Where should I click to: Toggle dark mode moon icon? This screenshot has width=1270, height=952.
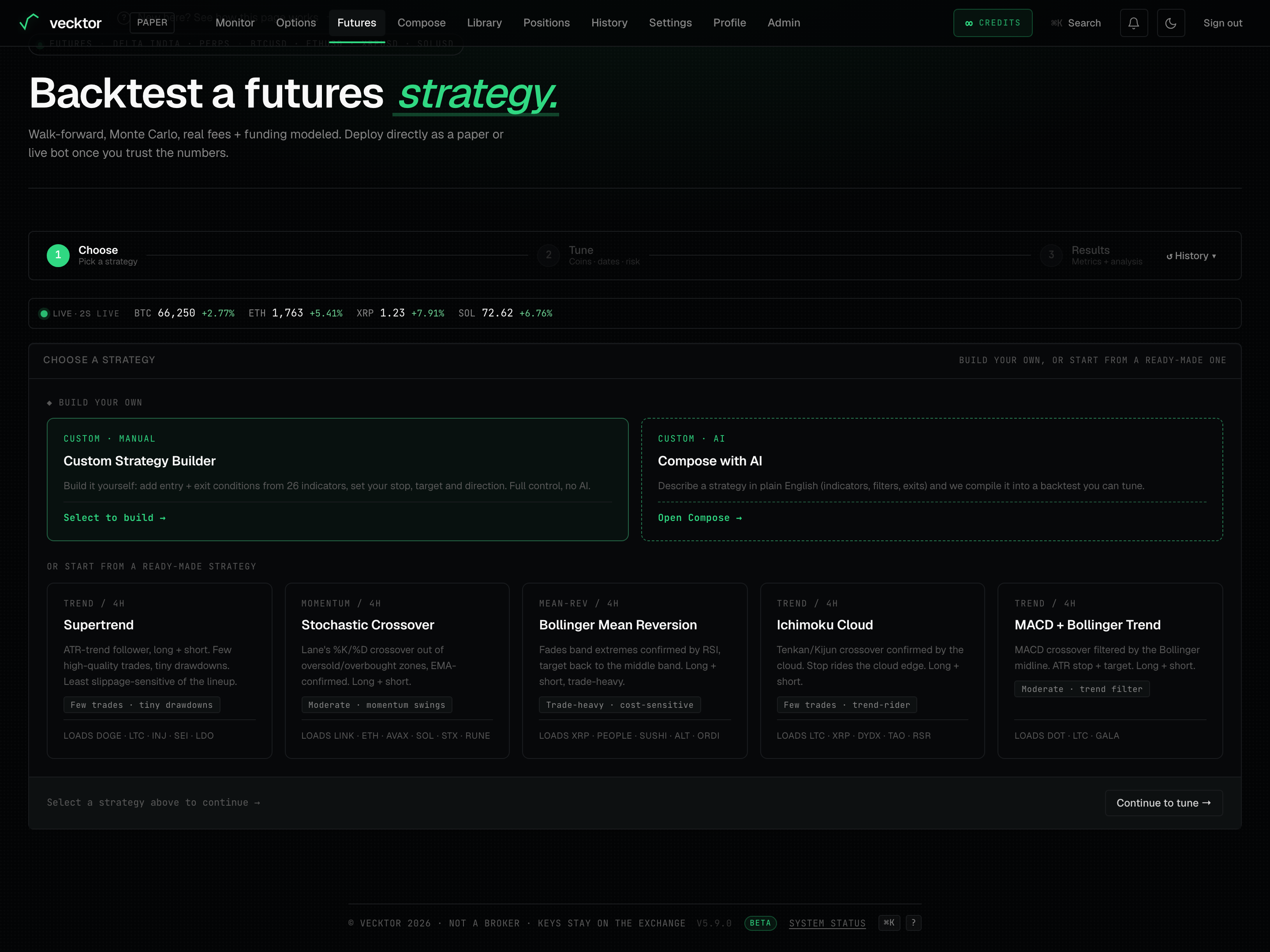click(x=1171, y=23)
